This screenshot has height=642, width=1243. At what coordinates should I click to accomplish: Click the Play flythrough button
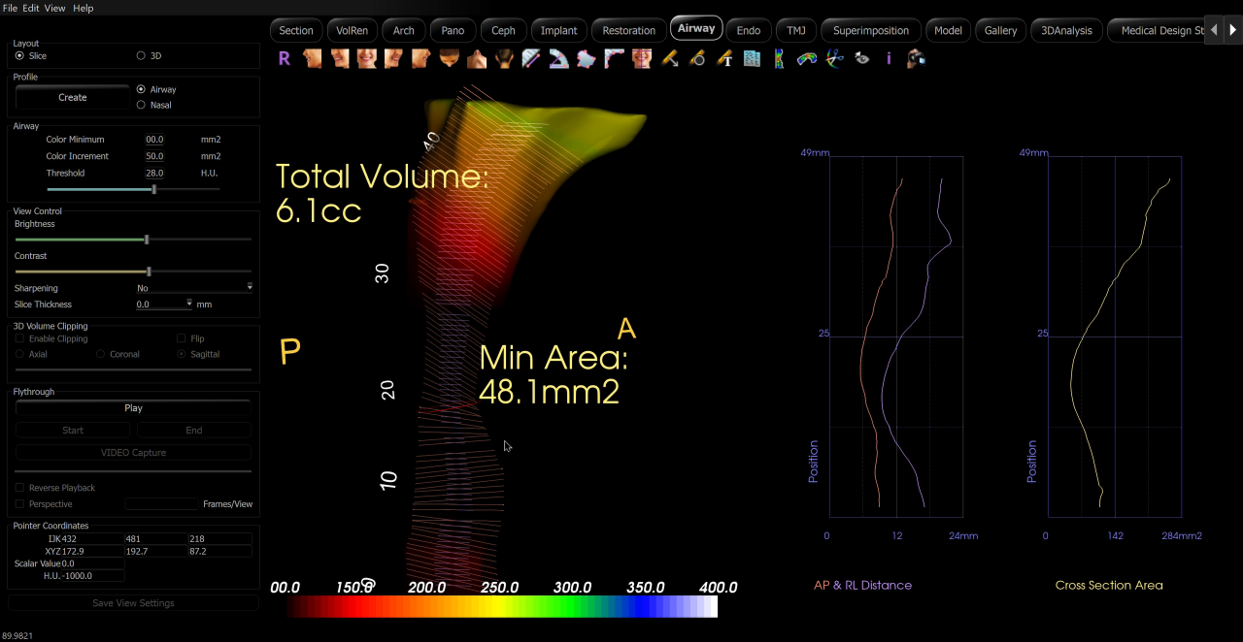pos(133,408)
